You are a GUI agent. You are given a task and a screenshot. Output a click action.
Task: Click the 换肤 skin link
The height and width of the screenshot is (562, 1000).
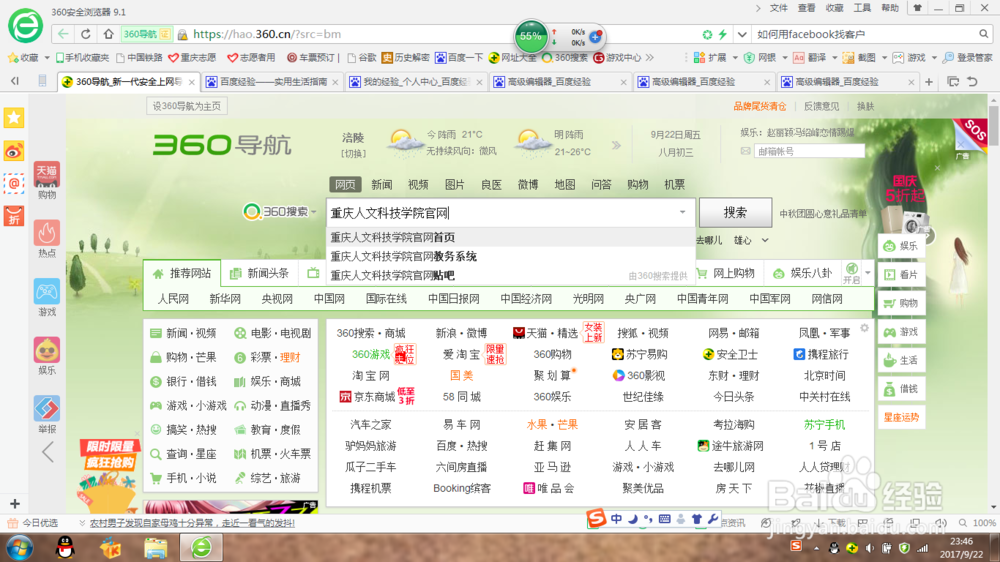(x=865, y=107)
